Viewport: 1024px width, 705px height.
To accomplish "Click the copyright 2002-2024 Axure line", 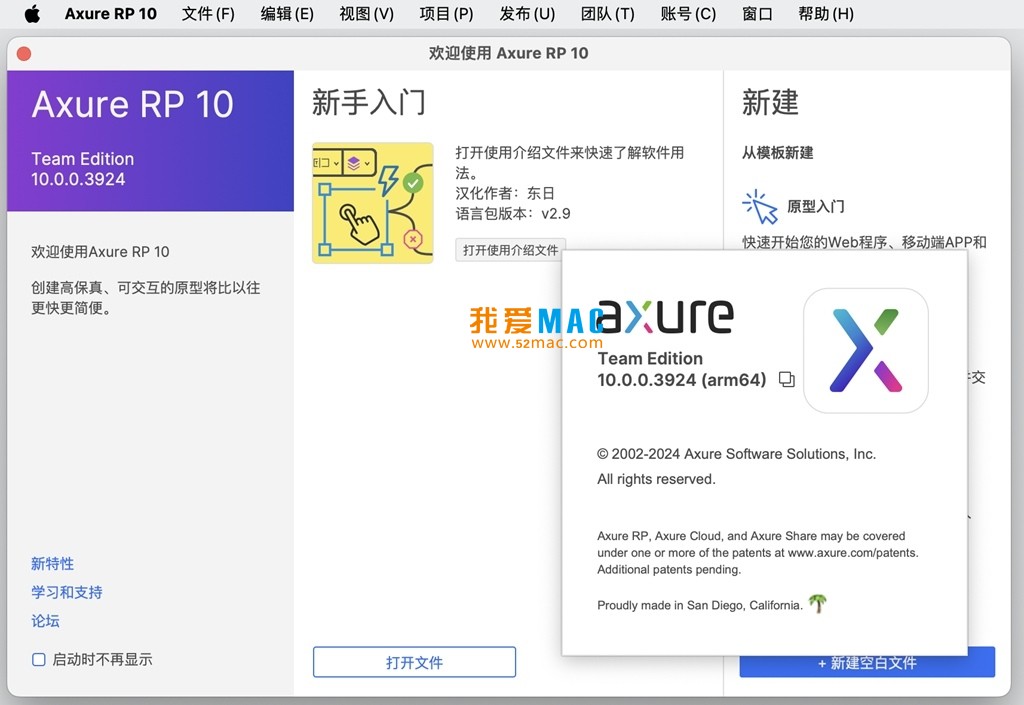I will pos(736,454).
